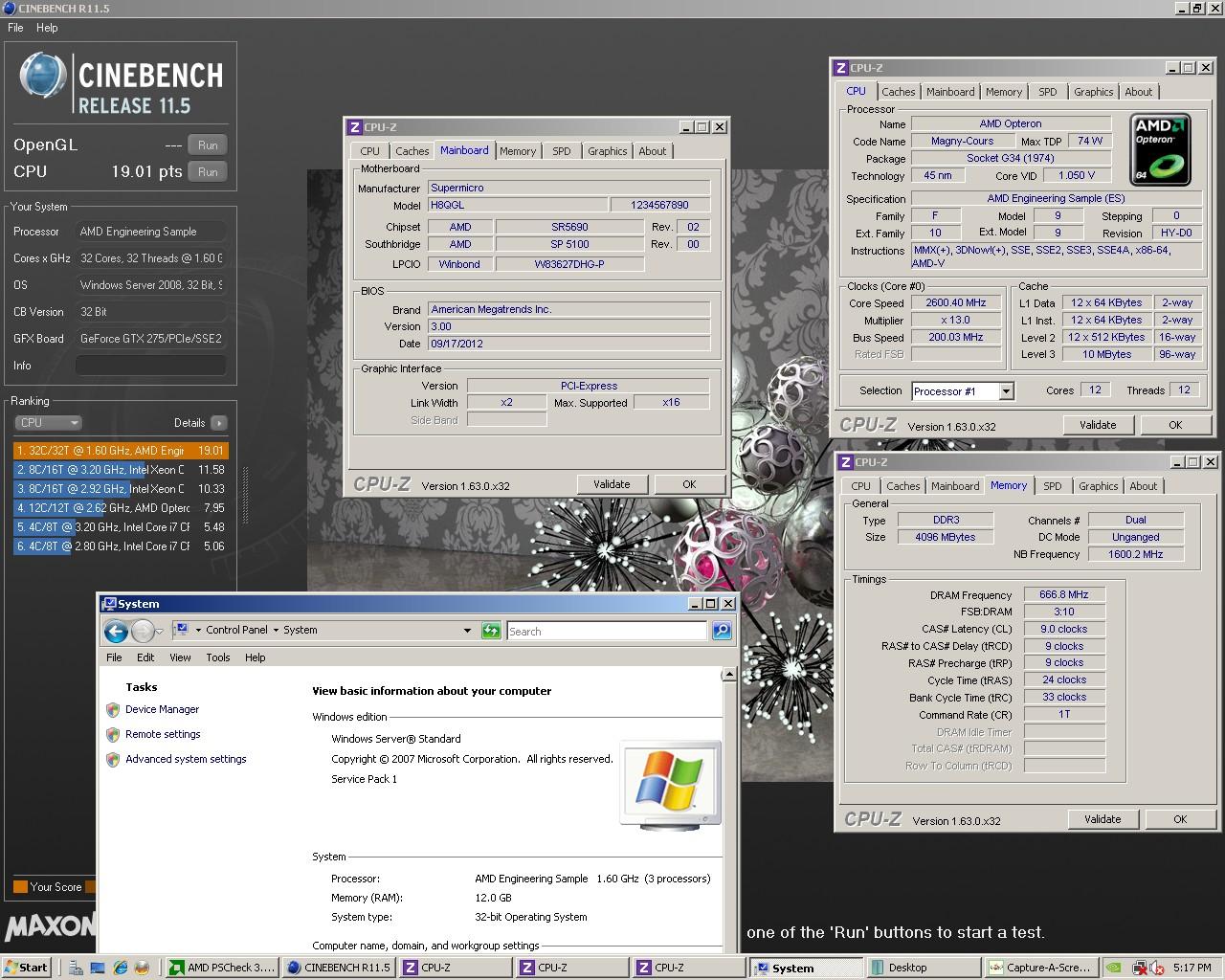Click the shield beside Advanced system settings
This screenshot has height=980, width=1225.
[113, 760]
